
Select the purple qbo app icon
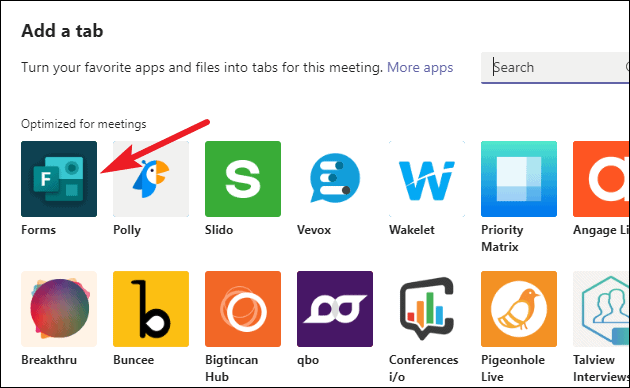335,309
